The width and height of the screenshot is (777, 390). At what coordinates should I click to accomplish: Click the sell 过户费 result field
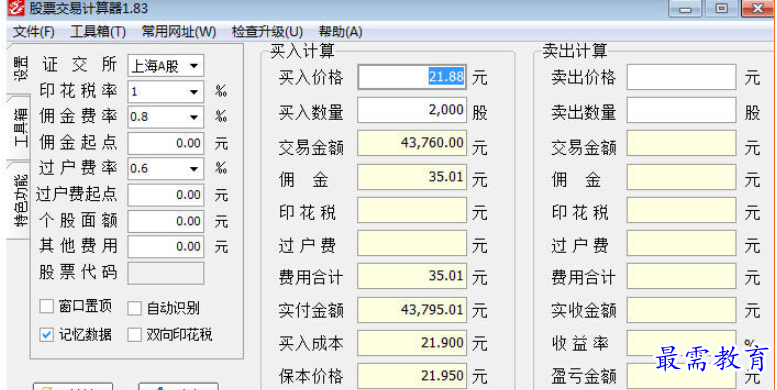click(x=681, y=243)
